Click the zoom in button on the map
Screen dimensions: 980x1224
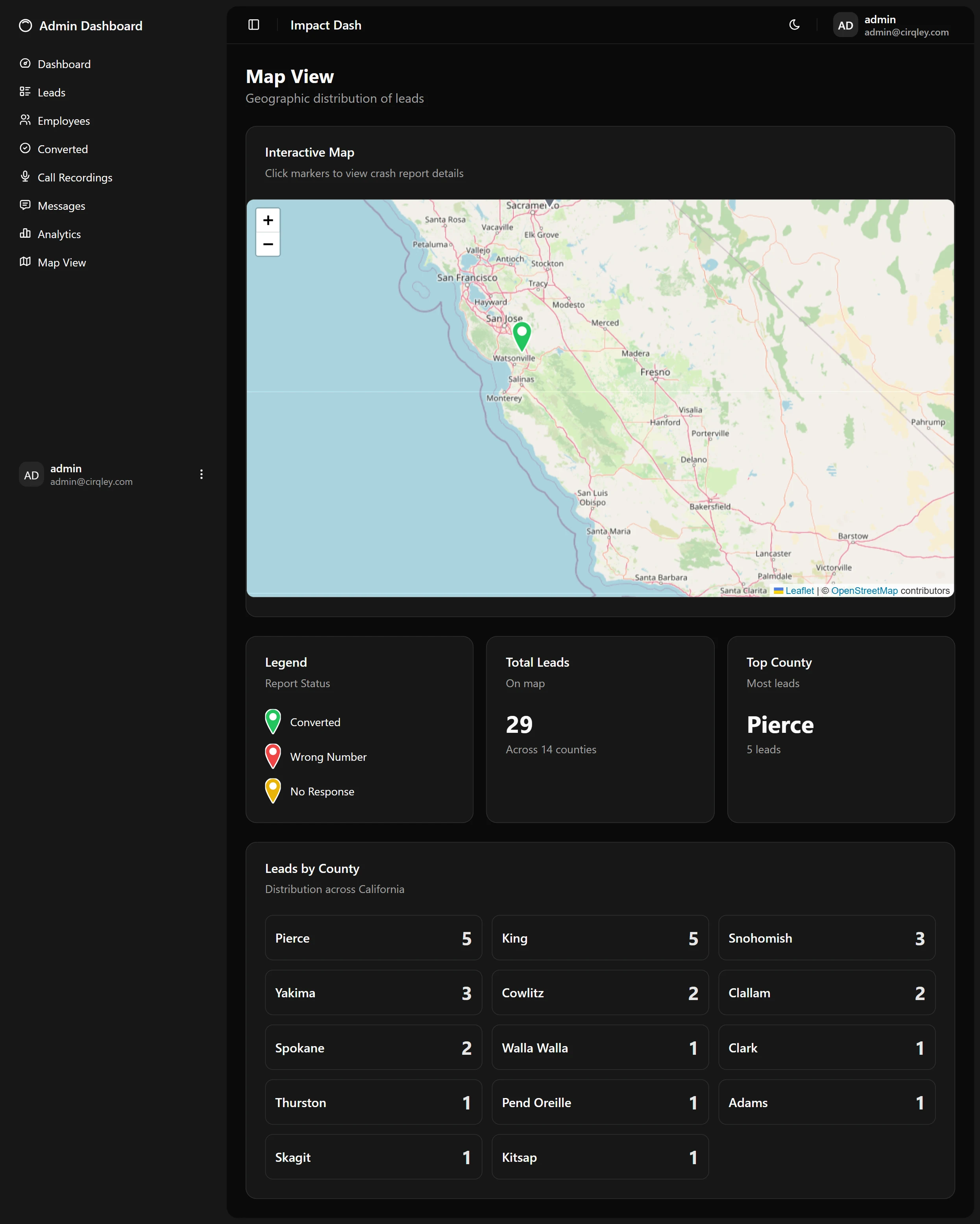point(267,220)
